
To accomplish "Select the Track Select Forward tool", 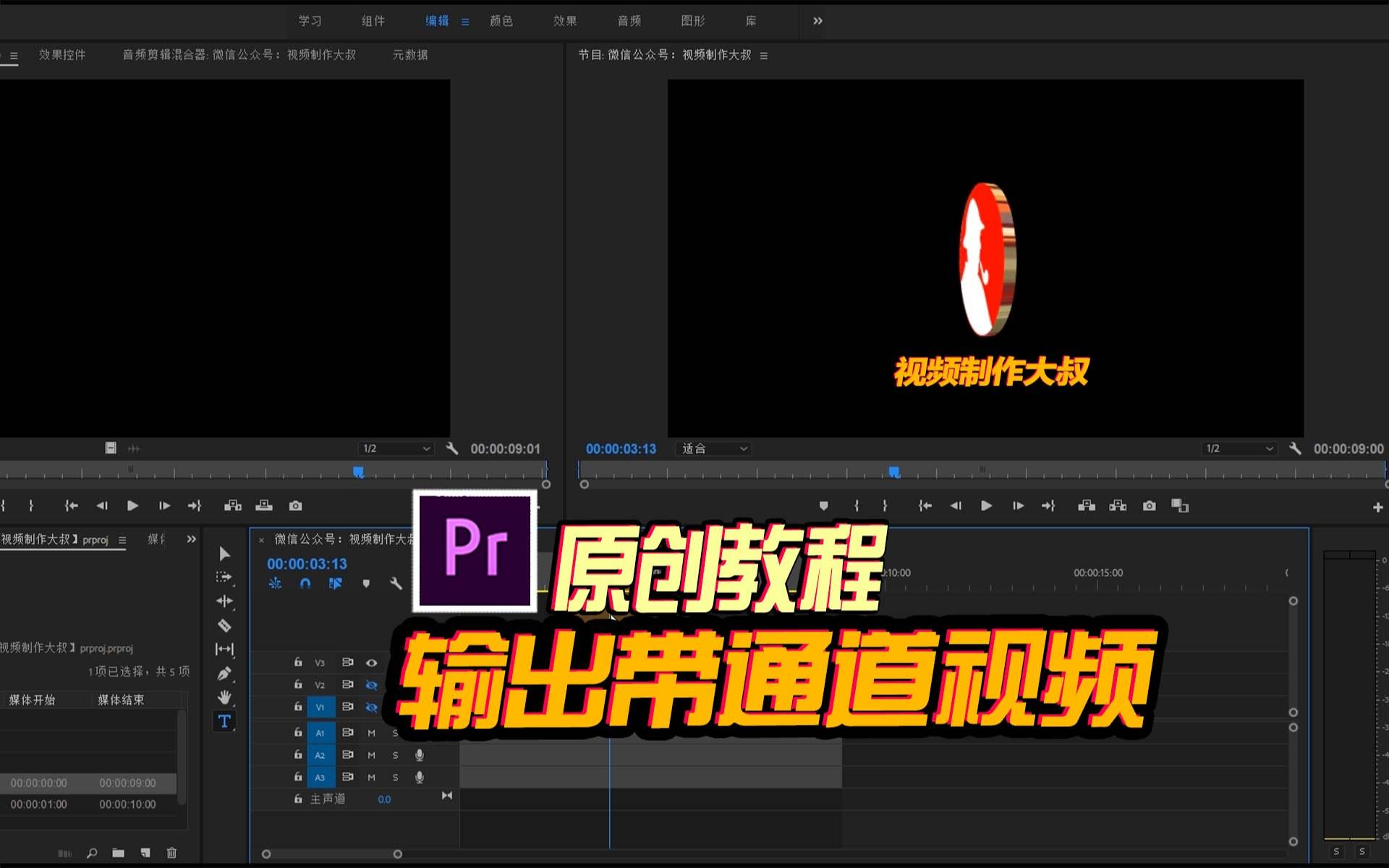I will click(x=224, y=577).
